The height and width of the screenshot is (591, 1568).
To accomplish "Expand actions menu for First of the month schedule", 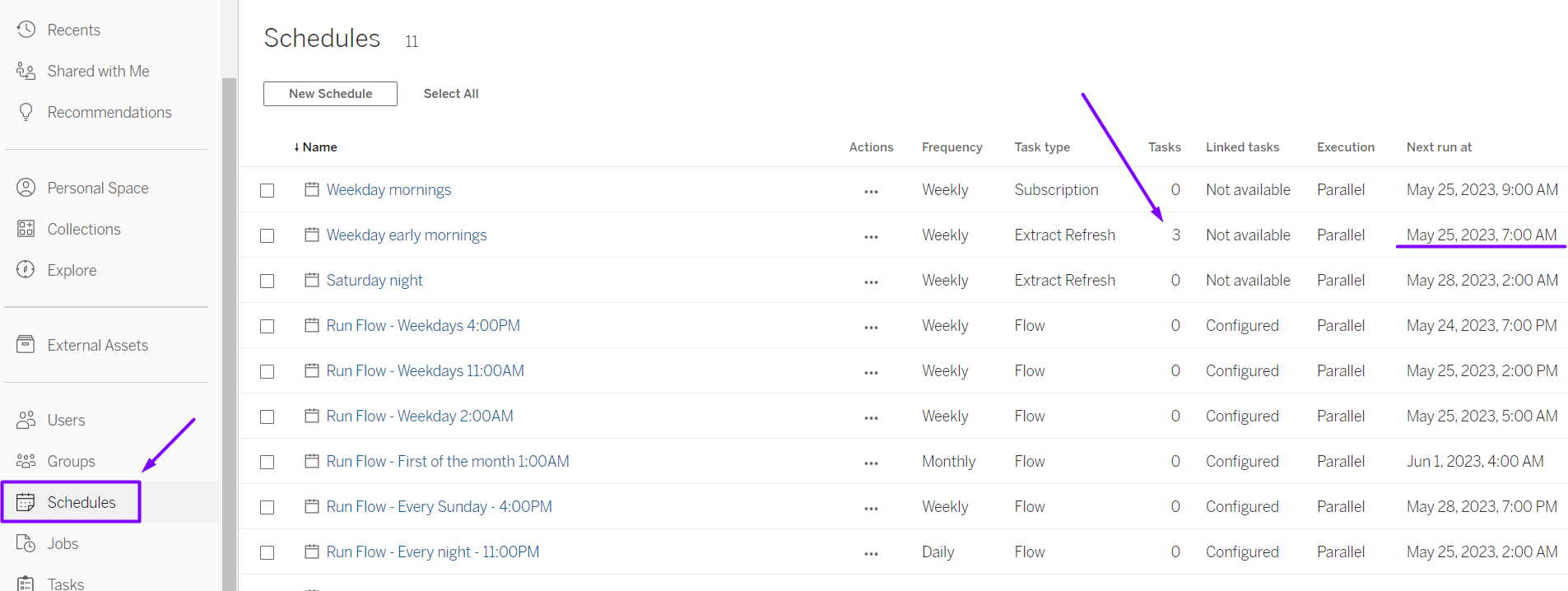I will tap(871, 463).
